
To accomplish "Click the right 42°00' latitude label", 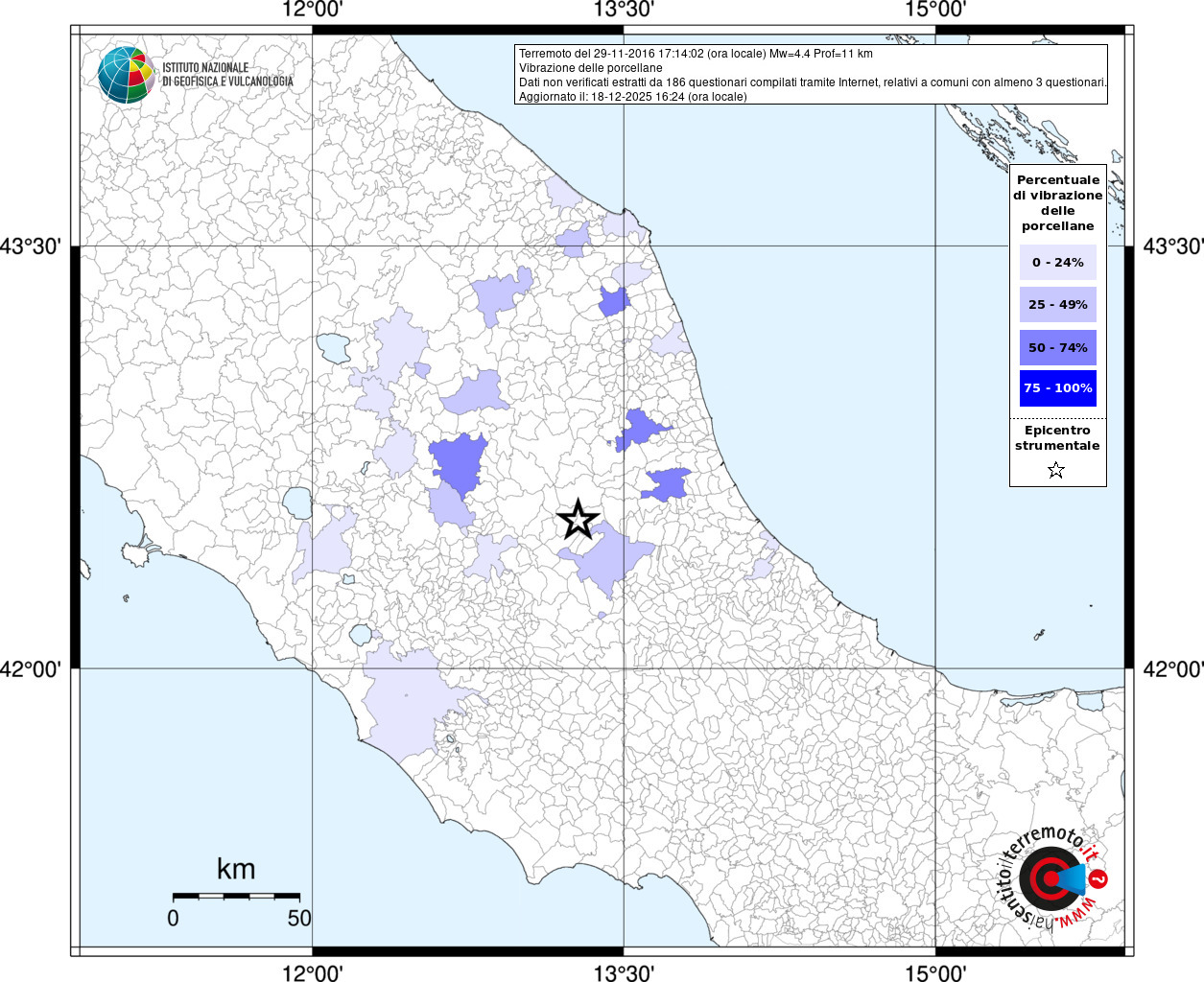I will (x=1172, y=668).
